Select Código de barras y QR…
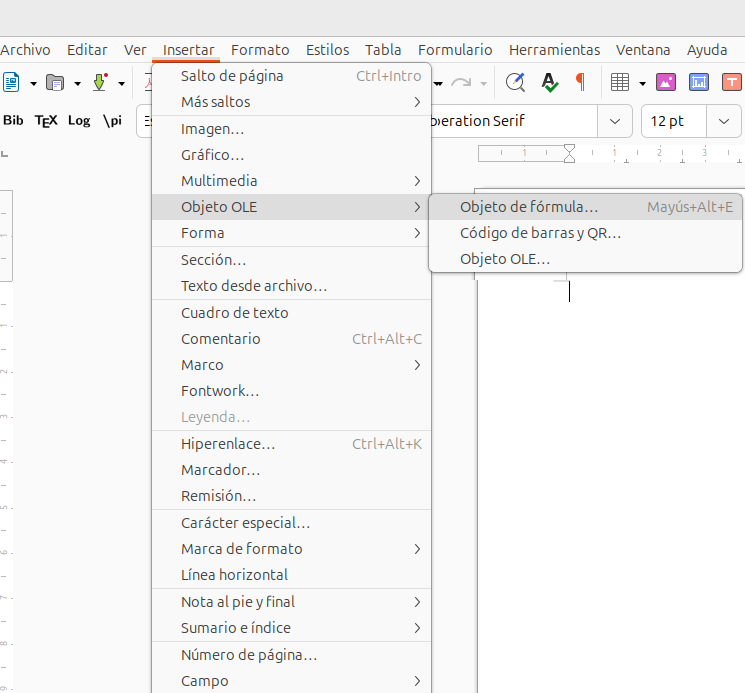This screenshot has width=745, height=693. [585, 233]
